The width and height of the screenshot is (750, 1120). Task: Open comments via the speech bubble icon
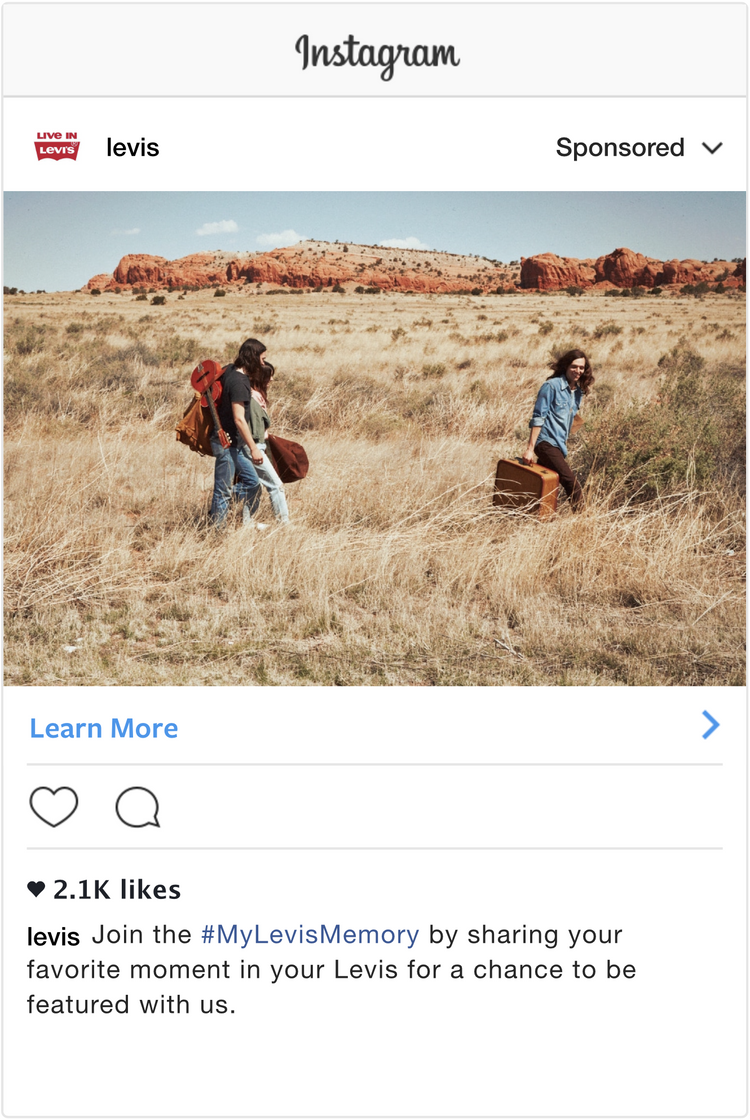point(137,807)
